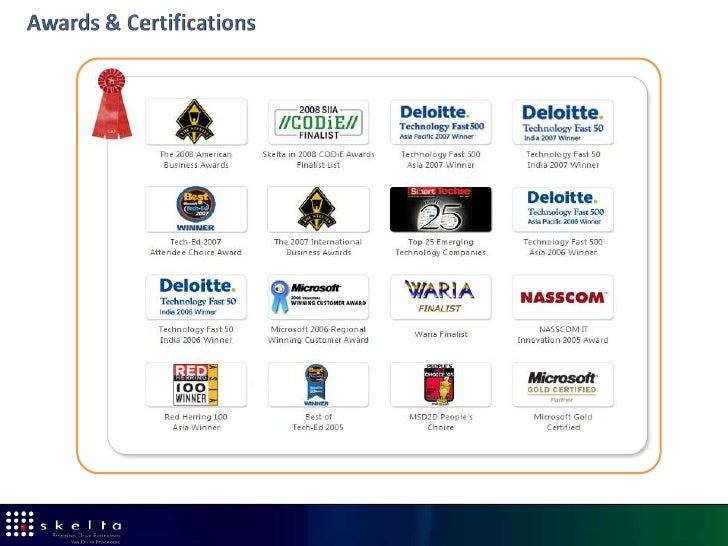Open the Top 25 Emerging Technology image
Viewport: 728px width, 546px height.
click(440, 210)
